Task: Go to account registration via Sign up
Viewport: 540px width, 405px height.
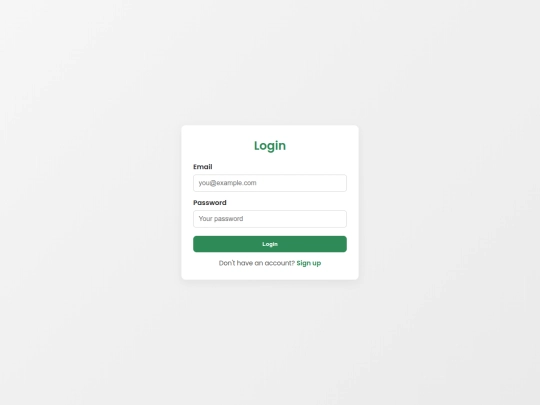Action: (x=309, y=263)
